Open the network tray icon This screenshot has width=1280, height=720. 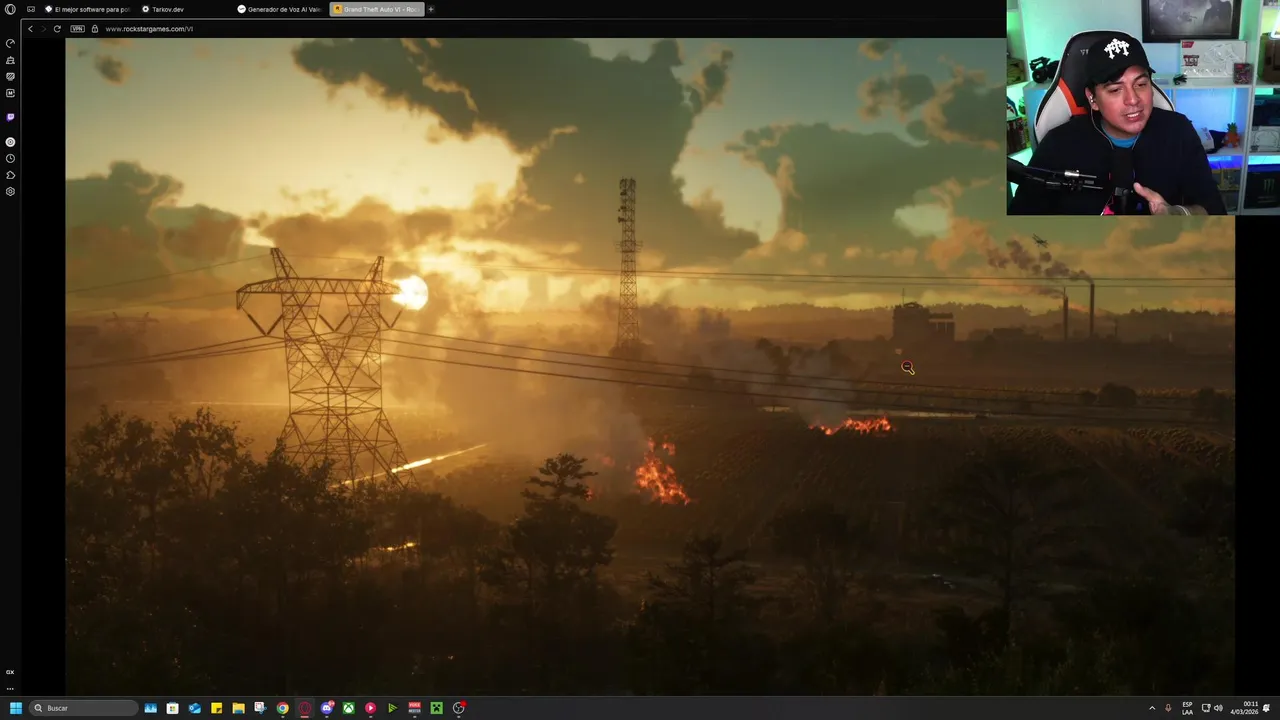click(1206, 708)
